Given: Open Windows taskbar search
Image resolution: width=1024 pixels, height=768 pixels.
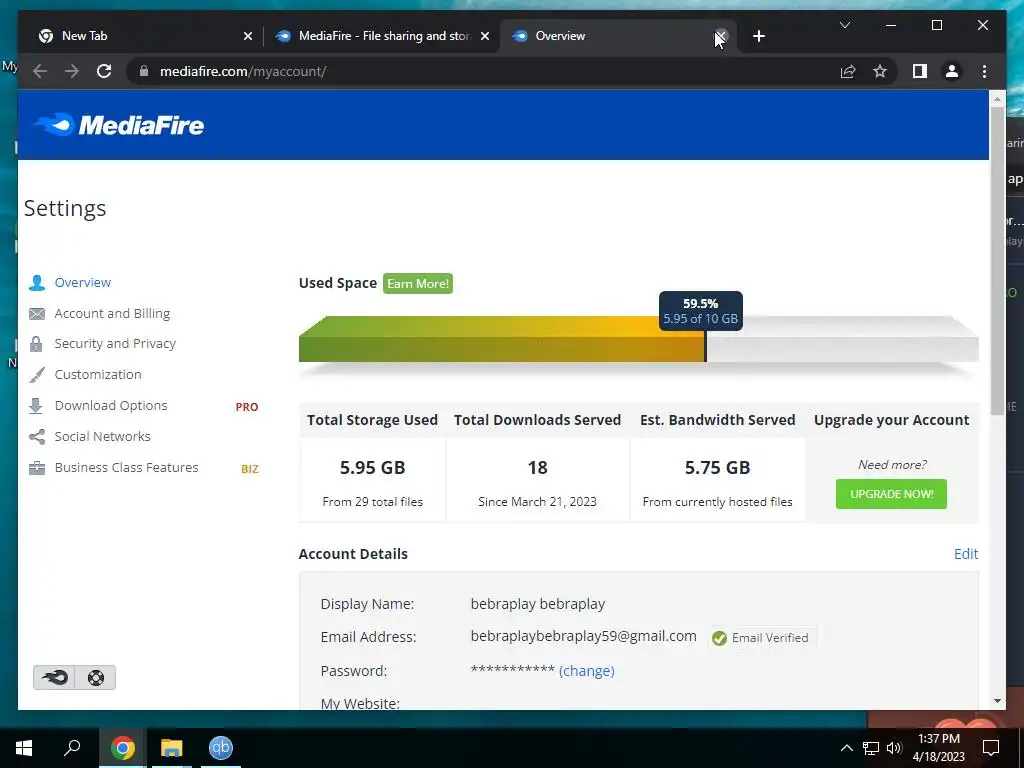Looking at the screenshot, I should coord(72,748).
